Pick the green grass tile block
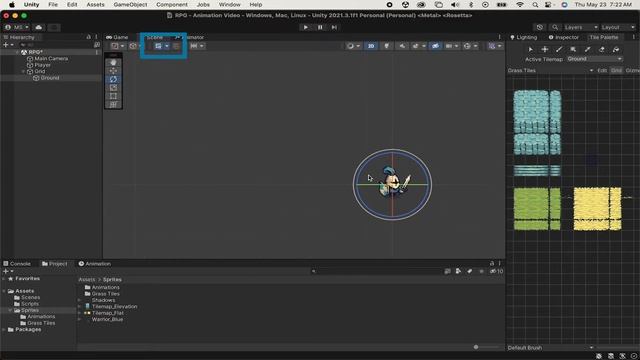 (537, 209)
